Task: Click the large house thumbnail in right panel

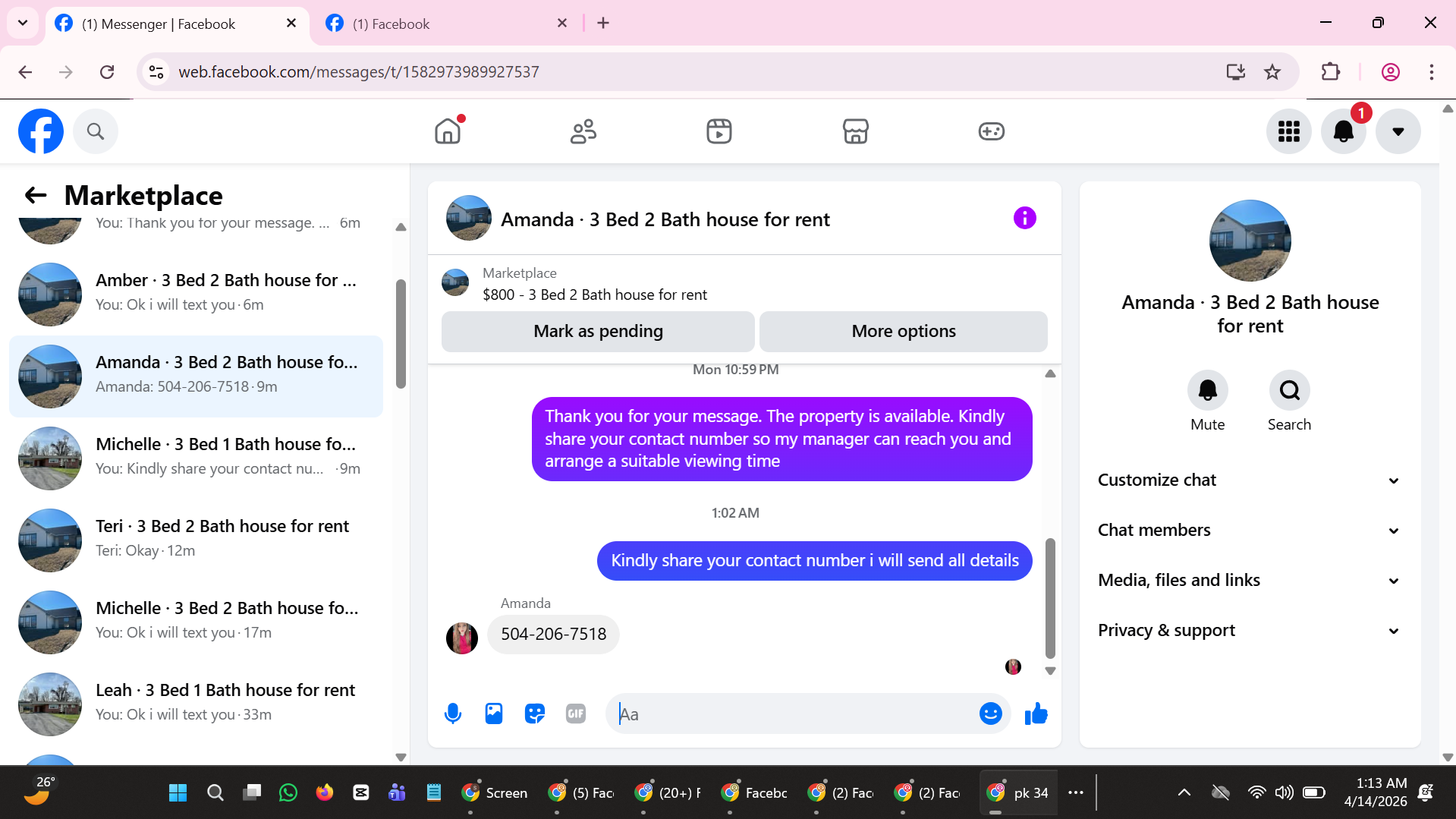Action: point(1250,241)
